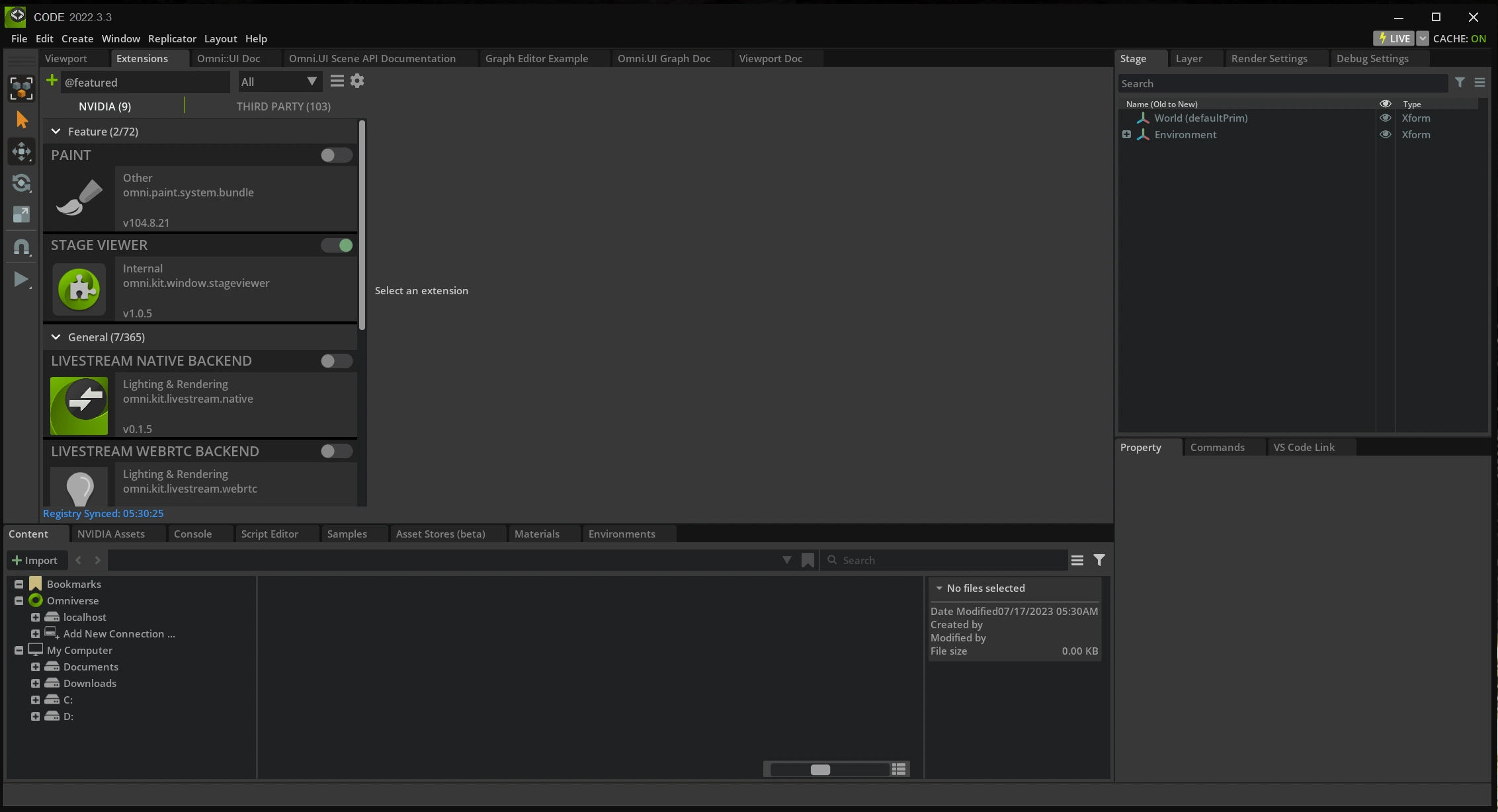Click Registry Synced status link
Viewport: 1498px width, 812px height.
103,513
